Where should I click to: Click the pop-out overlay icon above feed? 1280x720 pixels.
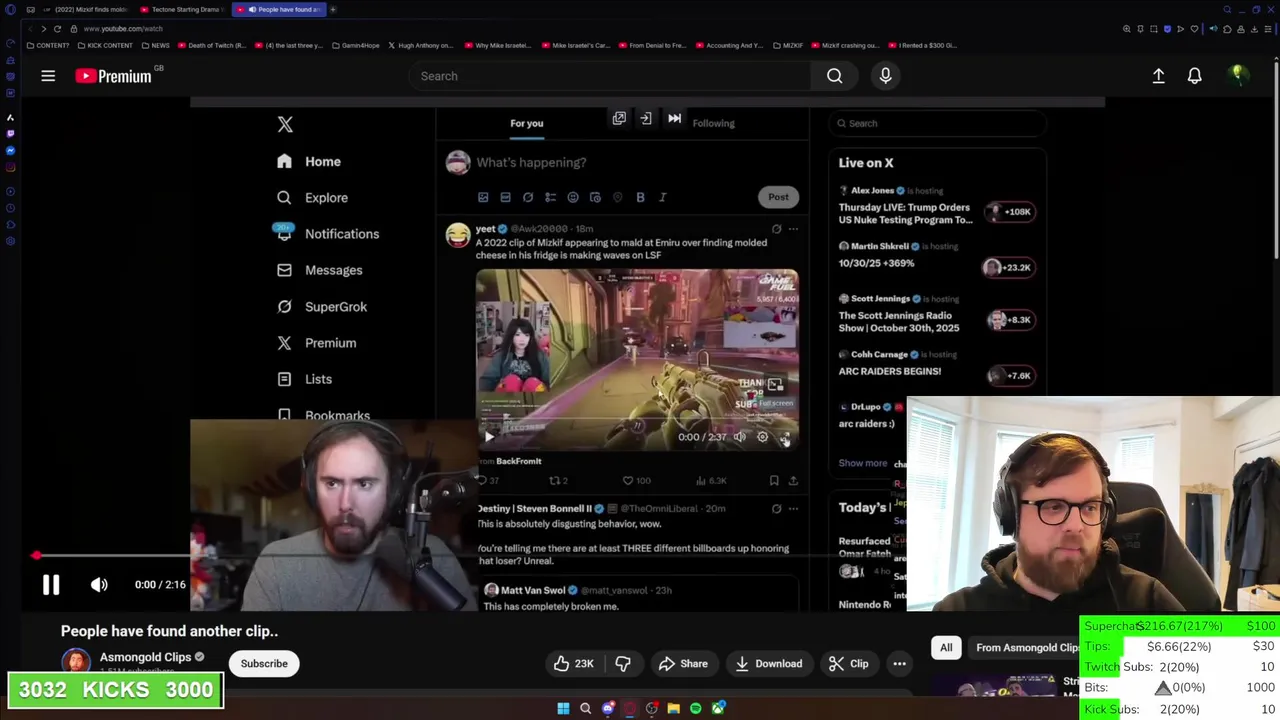pos(619,118)
